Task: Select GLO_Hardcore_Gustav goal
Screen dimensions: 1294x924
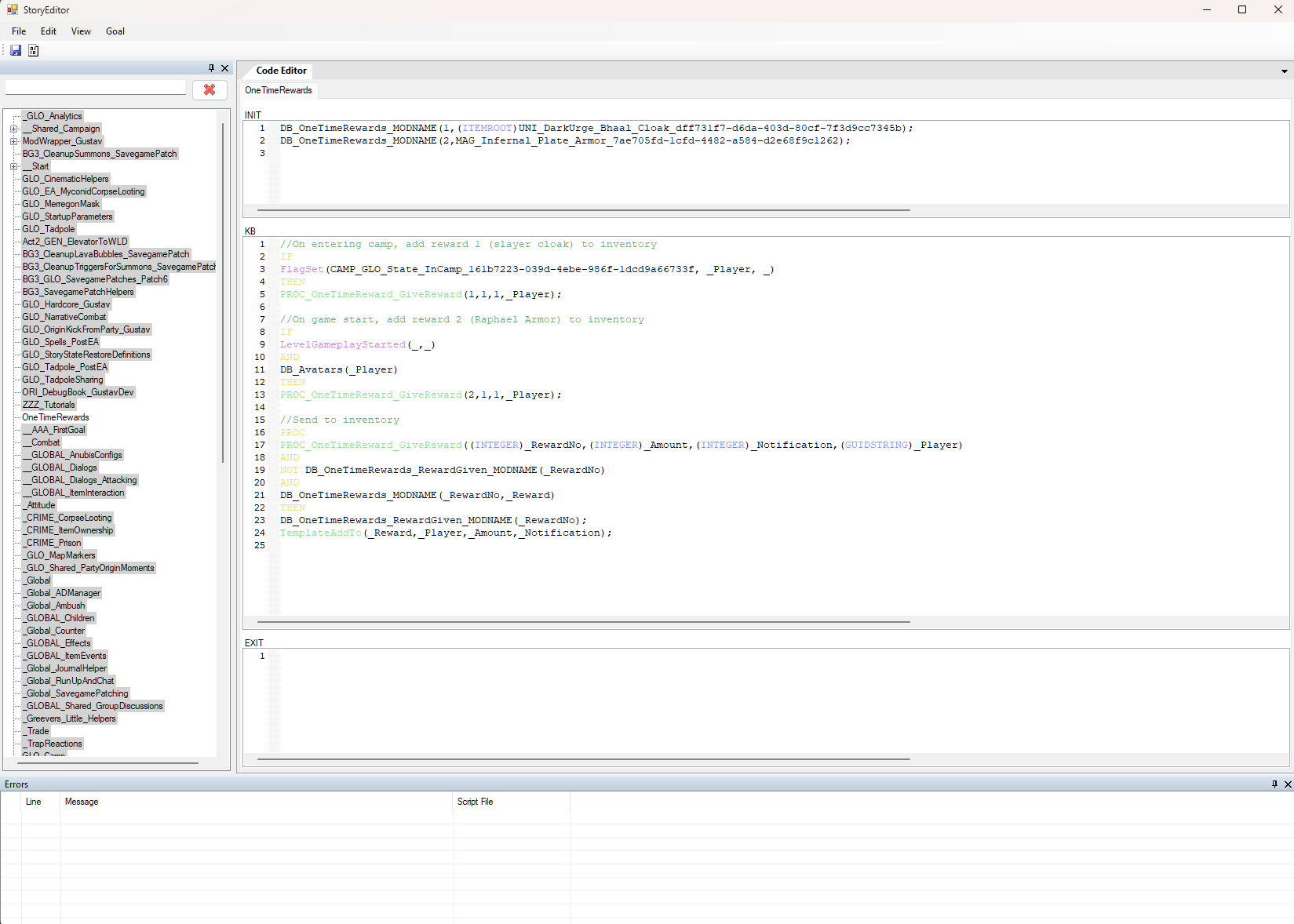Action: click(67, 304)
